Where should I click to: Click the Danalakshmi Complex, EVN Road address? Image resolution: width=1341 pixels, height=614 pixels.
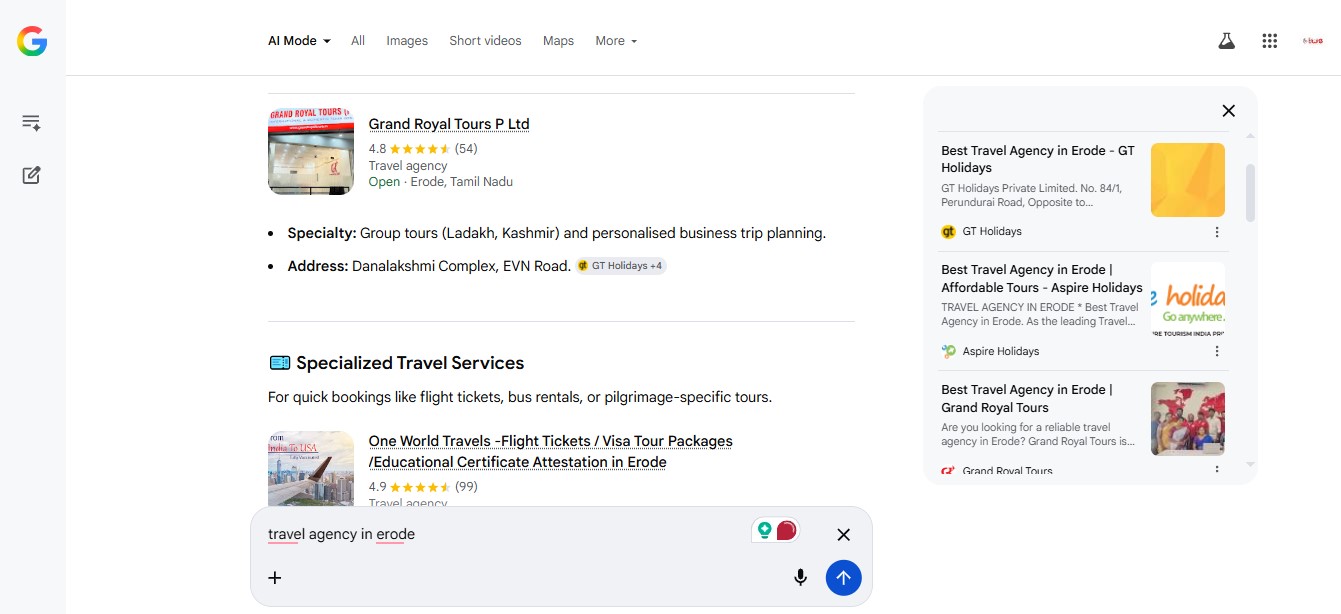pyautogui.click(x=461, y=266)
